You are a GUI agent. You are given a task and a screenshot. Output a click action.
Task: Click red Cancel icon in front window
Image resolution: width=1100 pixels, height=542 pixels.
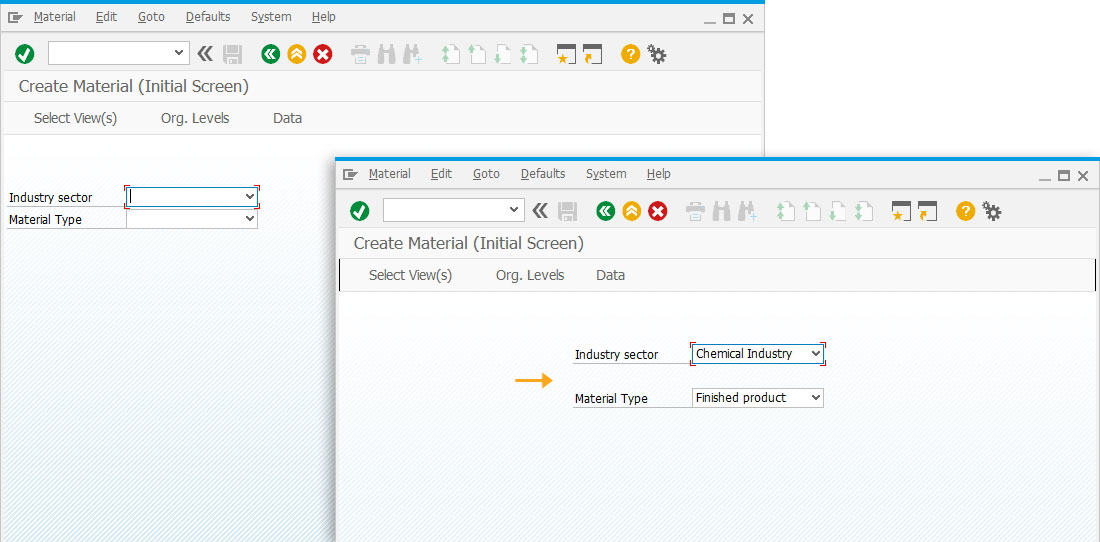(x=657, y=211)
